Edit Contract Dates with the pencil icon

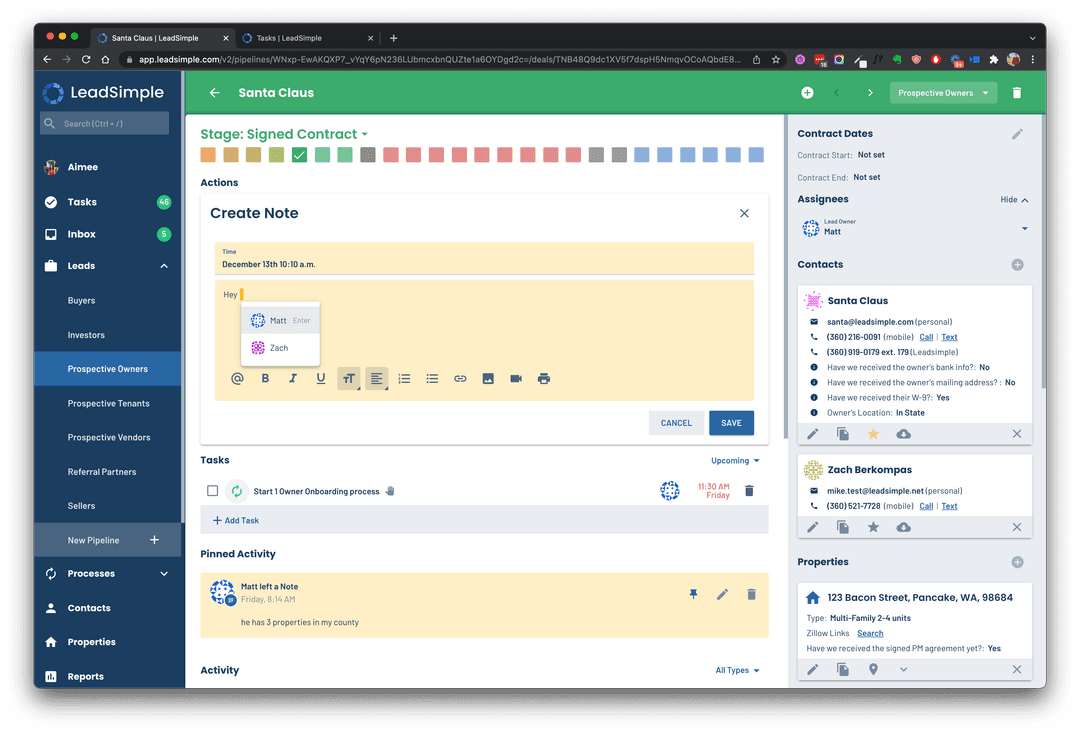click(1017, 134)
